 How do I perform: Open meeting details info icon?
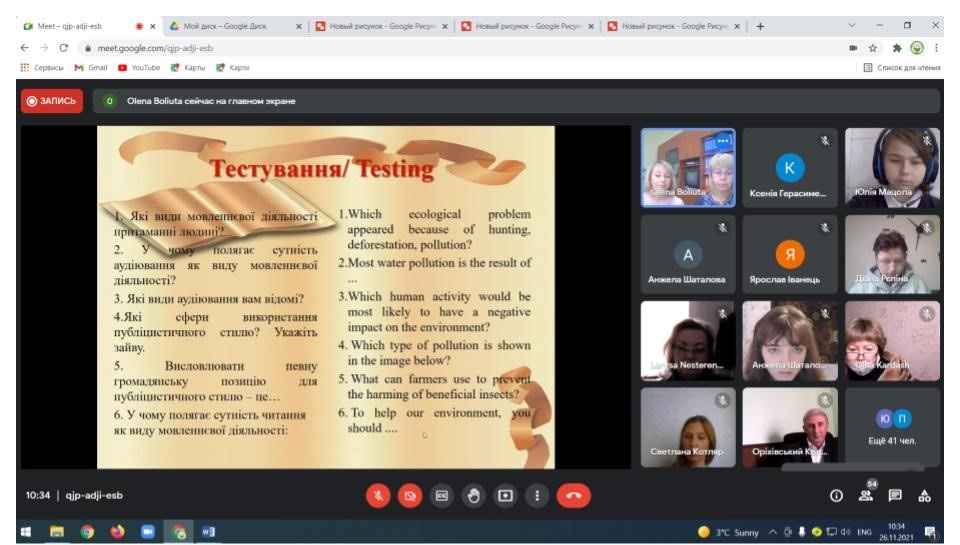click(x=836, y=495)
